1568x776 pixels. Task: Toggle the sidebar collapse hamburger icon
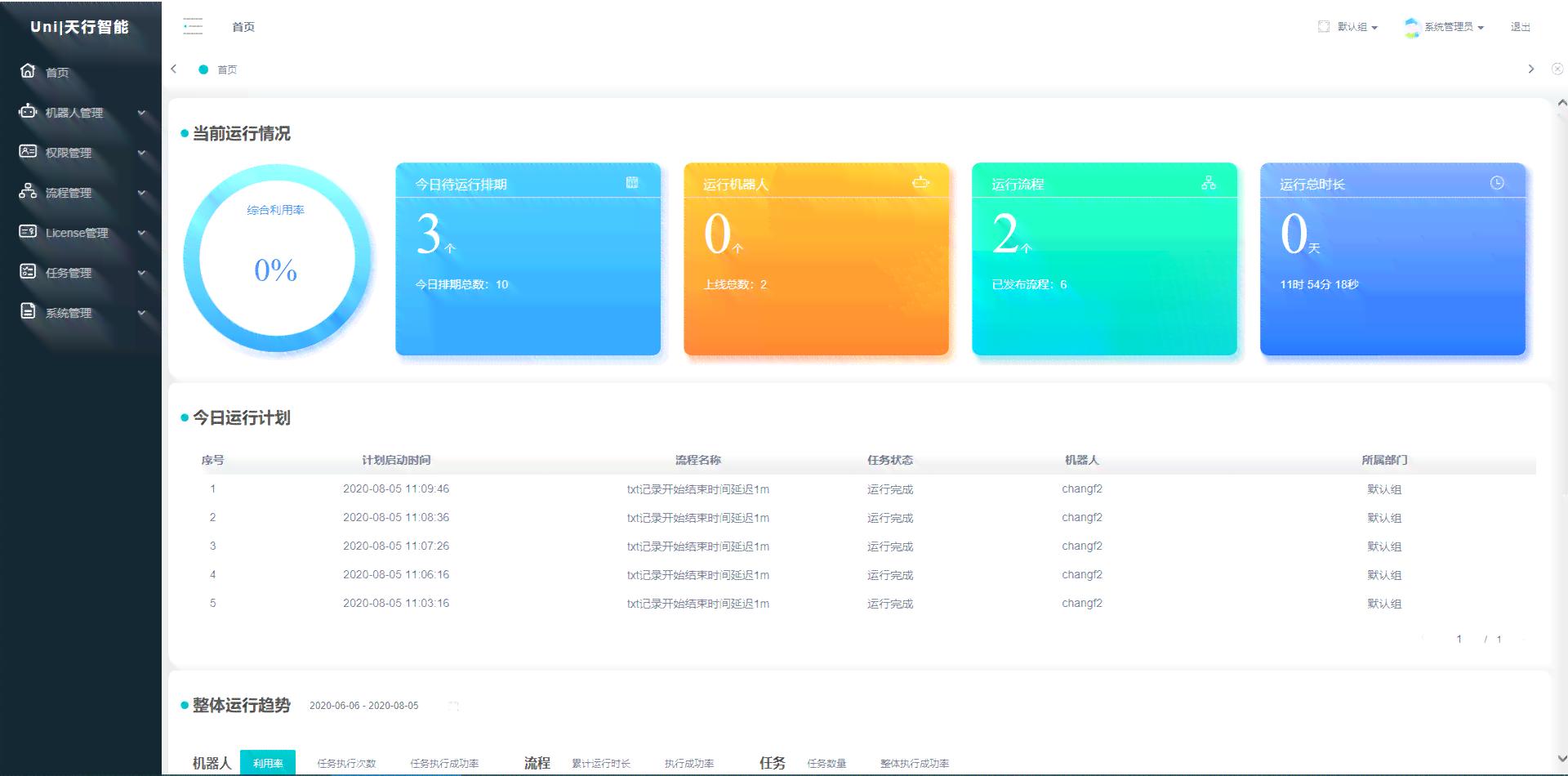[x=193, y=26]
